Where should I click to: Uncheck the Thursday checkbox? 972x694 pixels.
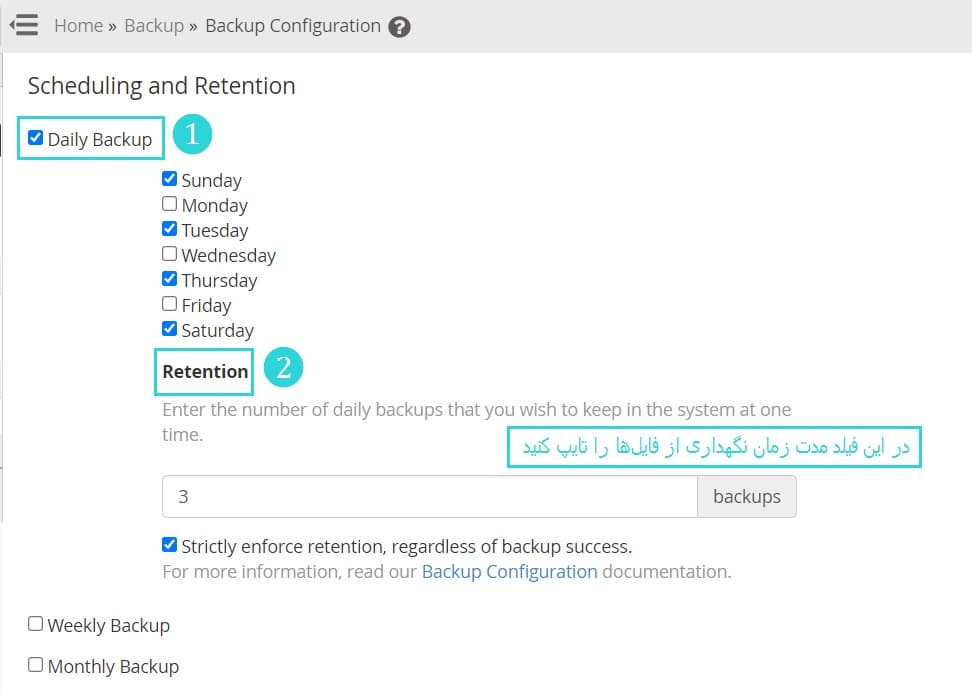(169, 278)
